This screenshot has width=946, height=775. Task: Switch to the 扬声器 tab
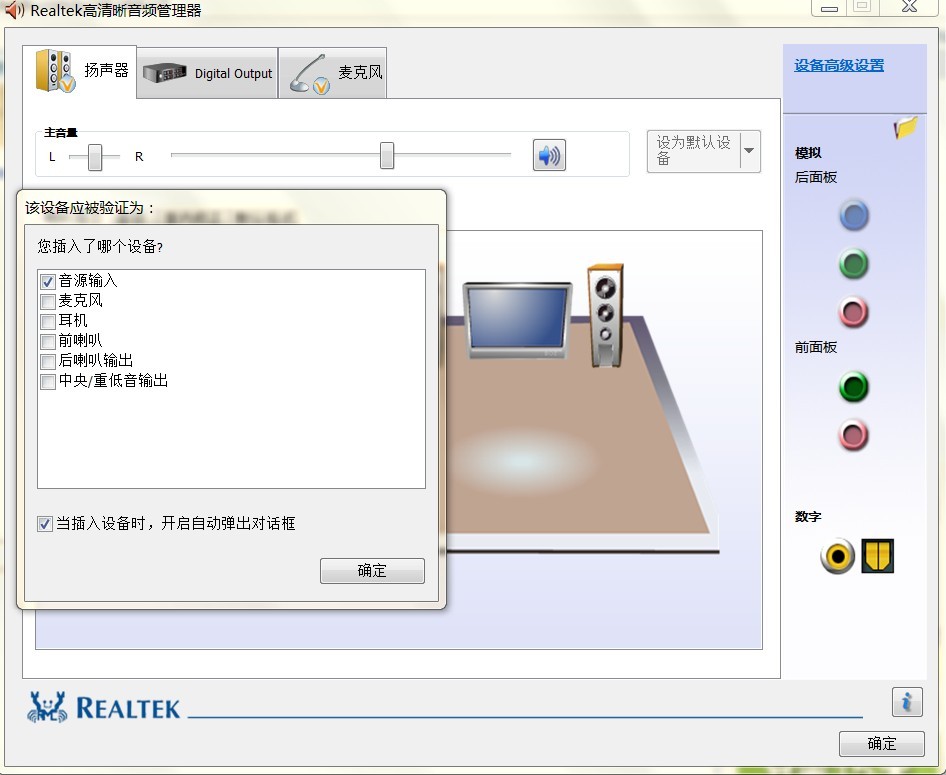[80, 71]
